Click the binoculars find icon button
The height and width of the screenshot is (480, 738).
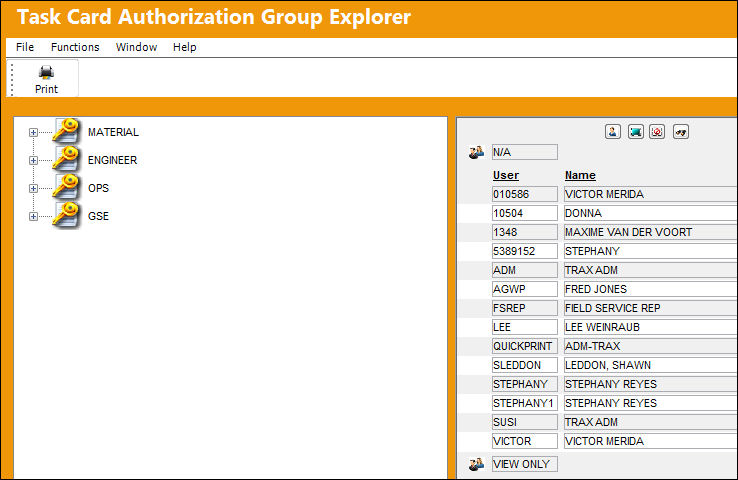[681, 132]
